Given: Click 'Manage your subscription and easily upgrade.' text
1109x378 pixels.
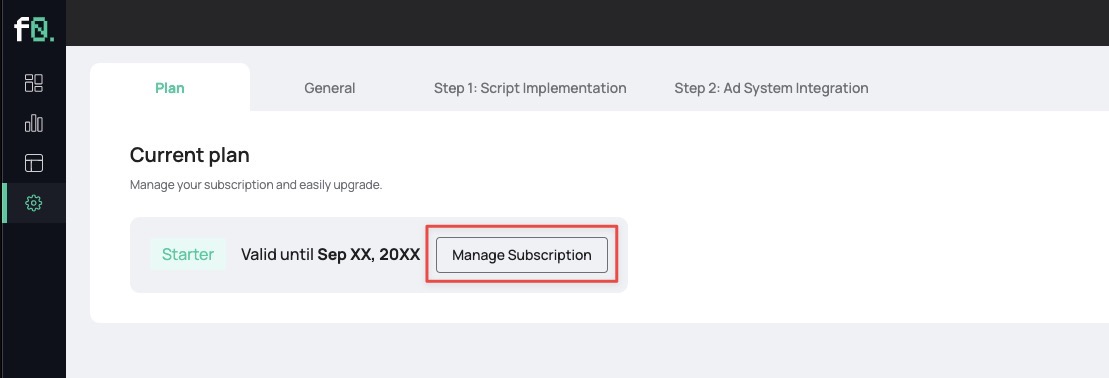Looking at the screenshot, I should point(256,185).
